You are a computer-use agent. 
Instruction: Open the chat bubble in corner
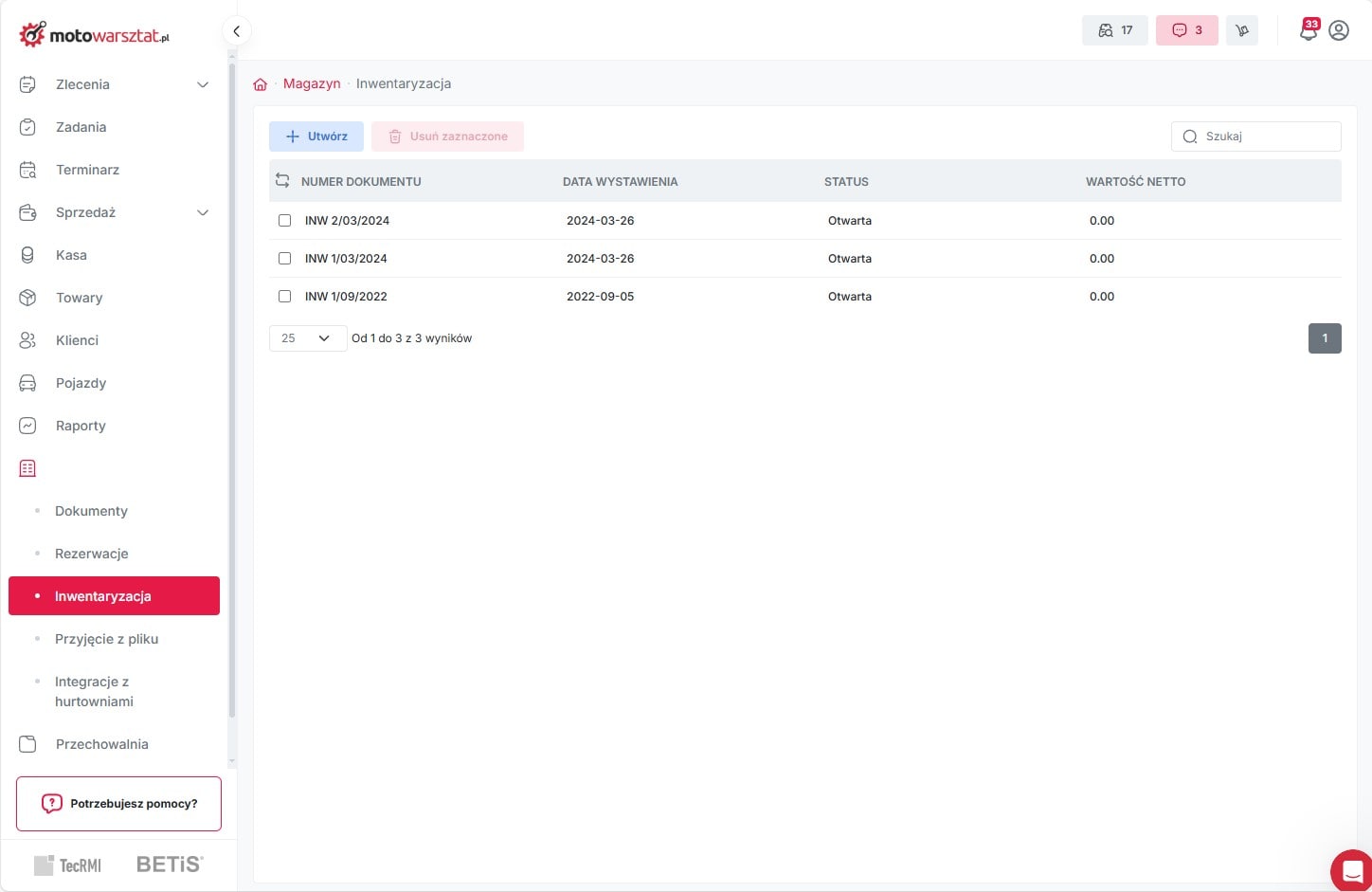point(1352,870)
